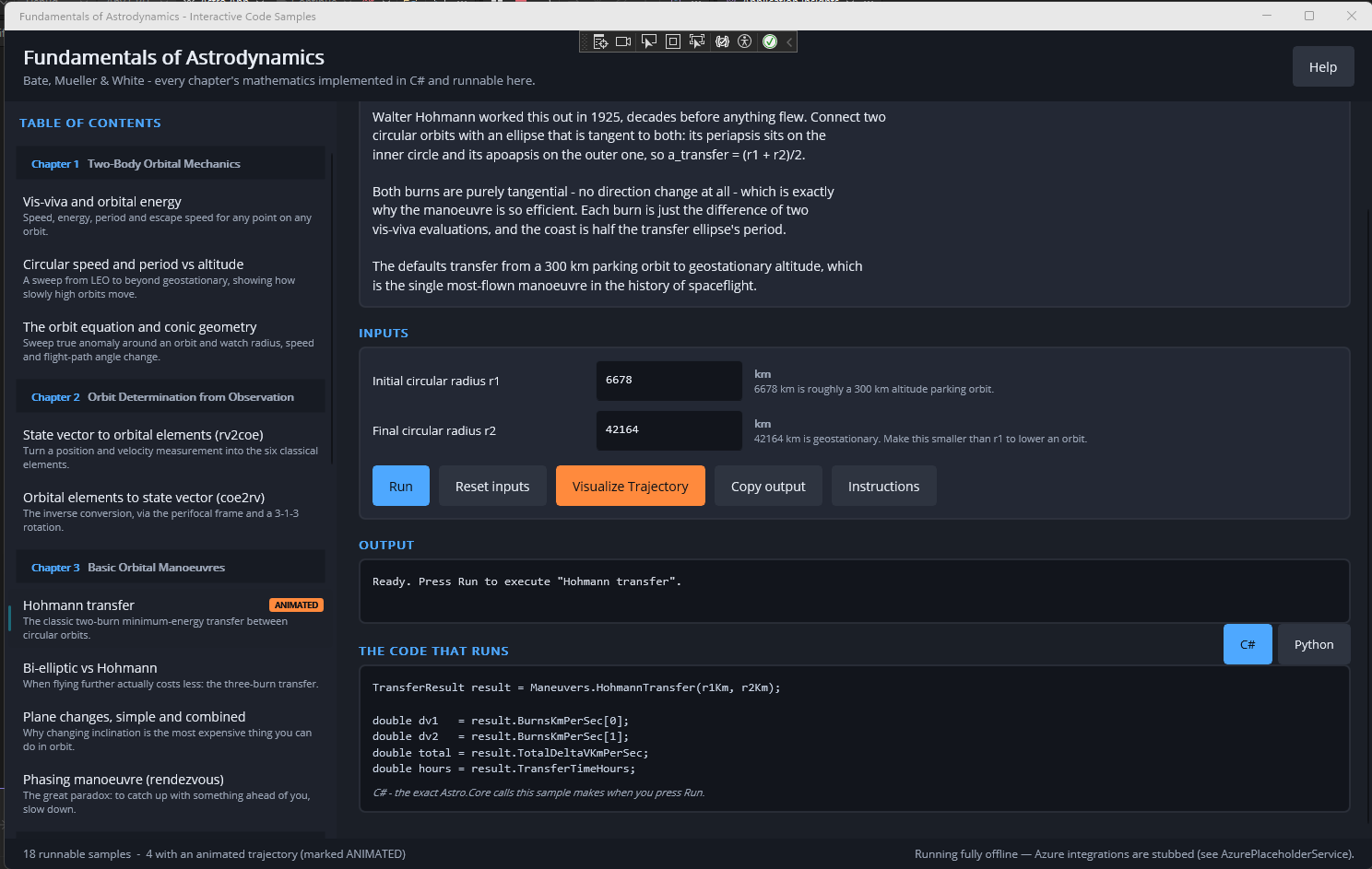The height and width of the screenshot is (869, 1372).
Task: Open The orbit equation and conic geometry
Action: click(x=171, y=340)
